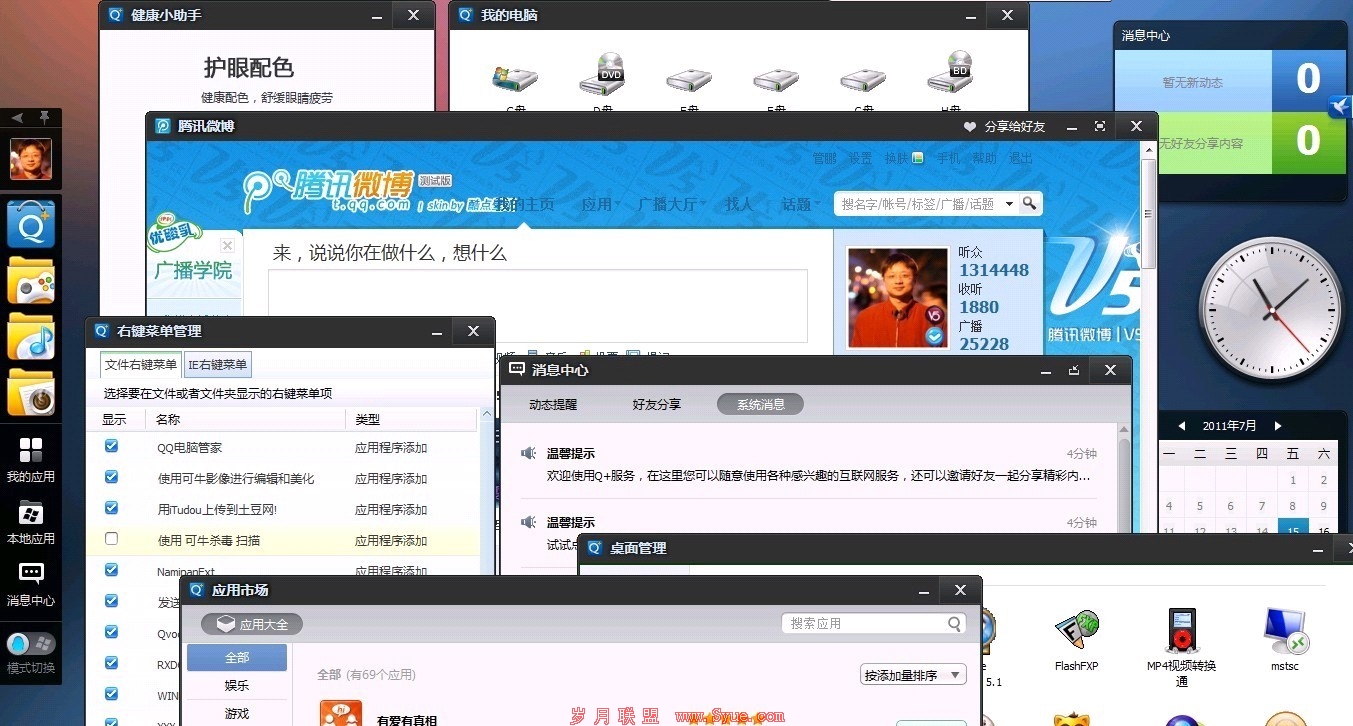
Task: Click the 设置 link in 腾讯微博
Action: point(860,158)
